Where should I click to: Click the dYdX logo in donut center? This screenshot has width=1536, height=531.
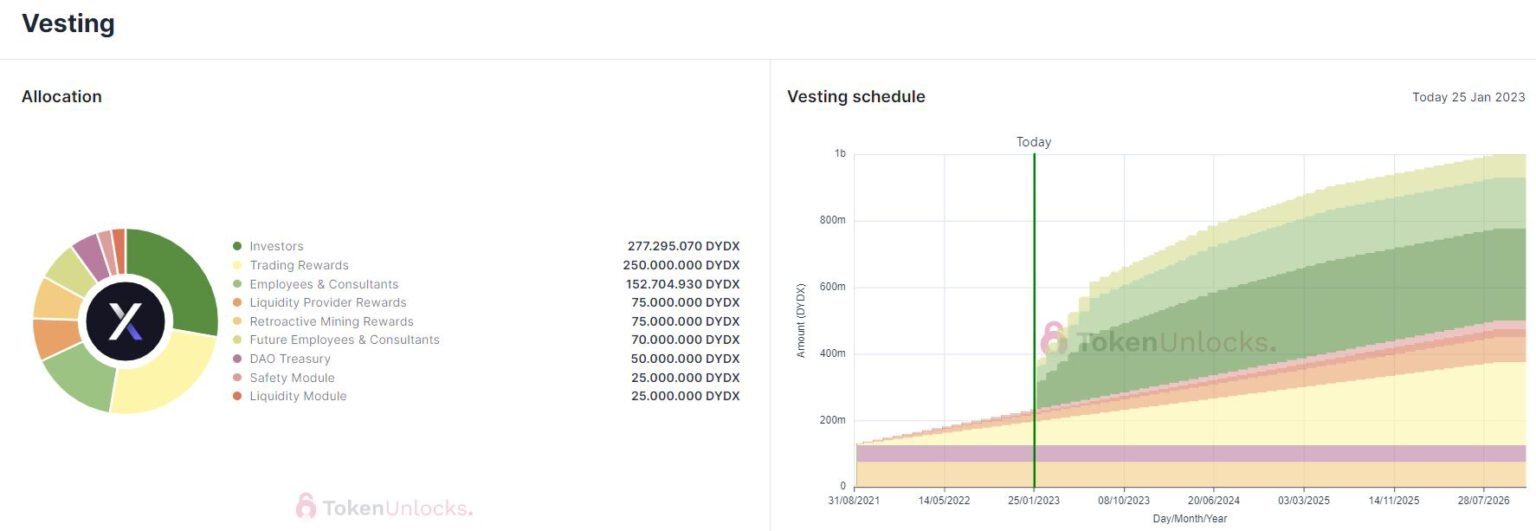[x=125, y=321]
